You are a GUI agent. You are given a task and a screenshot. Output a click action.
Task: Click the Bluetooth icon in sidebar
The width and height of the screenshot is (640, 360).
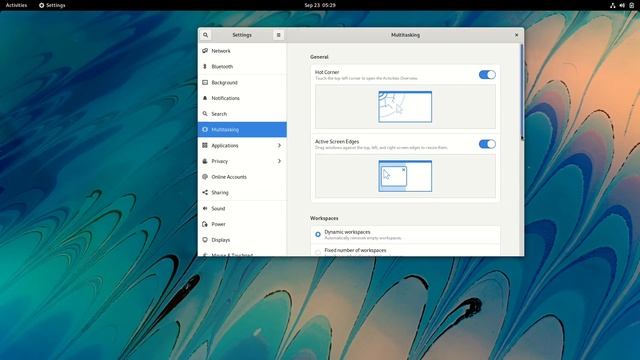(x=205, y=67)
